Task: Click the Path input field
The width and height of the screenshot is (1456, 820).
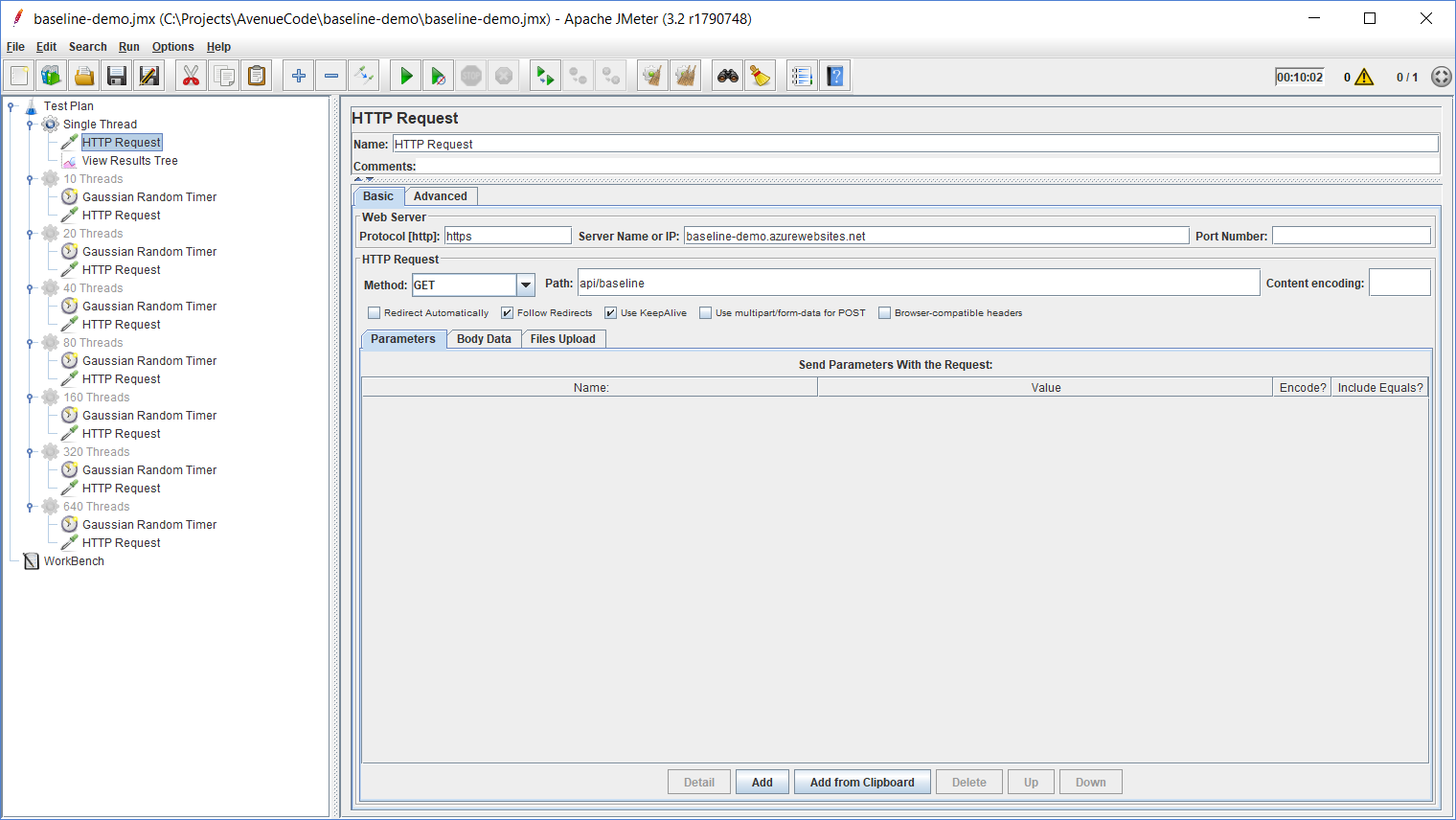Action: pos(919,283)
